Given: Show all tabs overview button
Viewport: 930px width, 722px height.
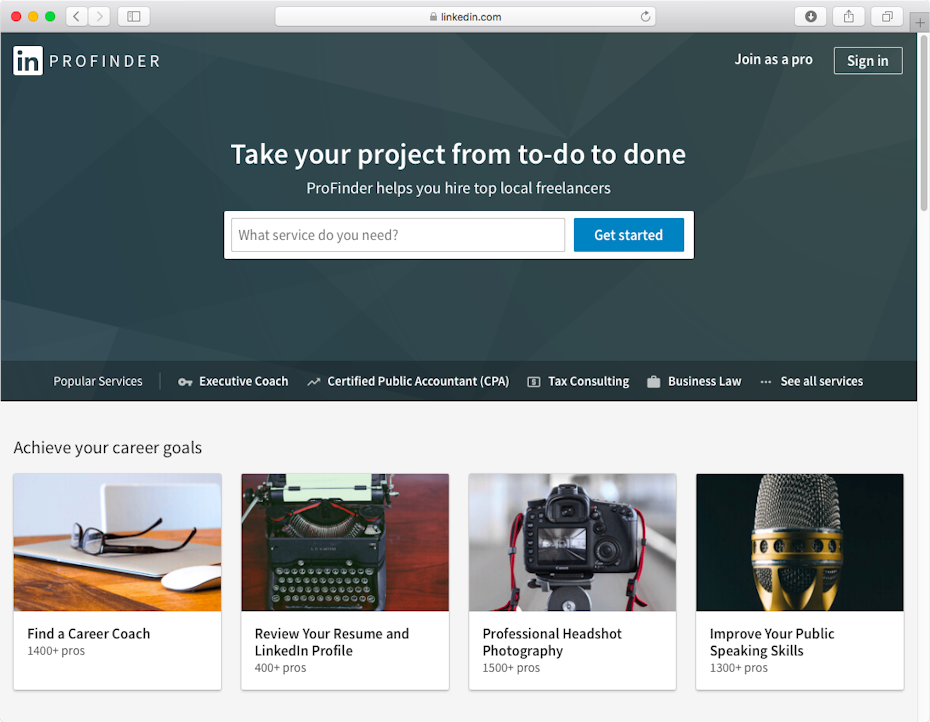Looking at the screenshot, I should pyautogui.click(x=886, y=16).
